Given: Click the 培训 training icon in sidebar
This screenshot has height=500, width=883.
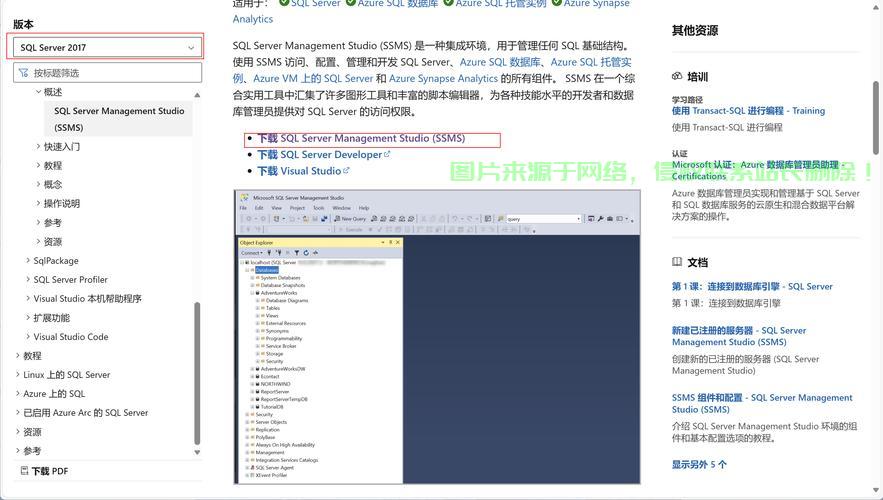Looking at the screenshot, I should 677,76.
